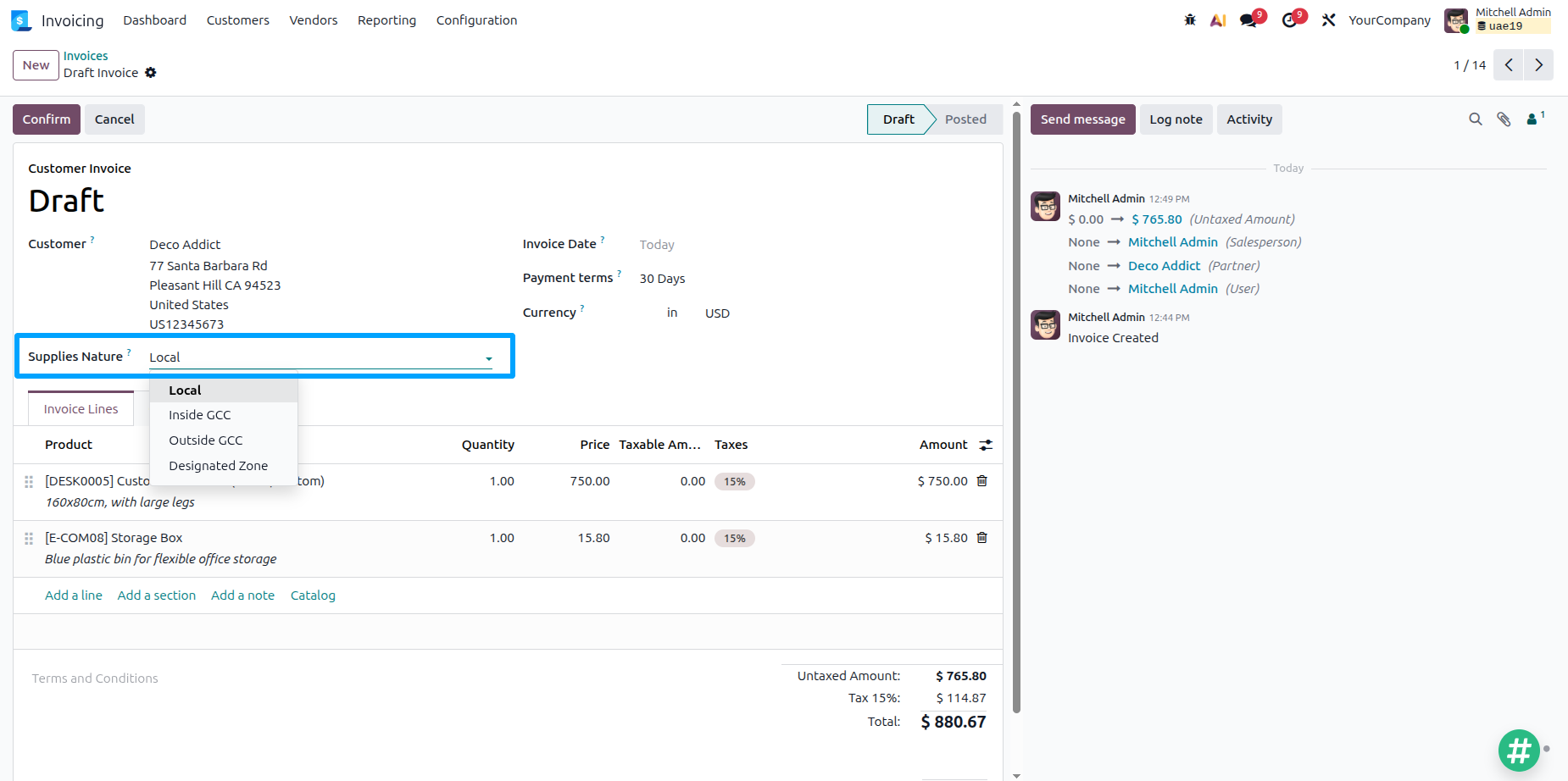Image resolution: width=1568 pixels, height=781 pixels.
Task: Open the conversations chat icon
Action: tap(1248, 20)
